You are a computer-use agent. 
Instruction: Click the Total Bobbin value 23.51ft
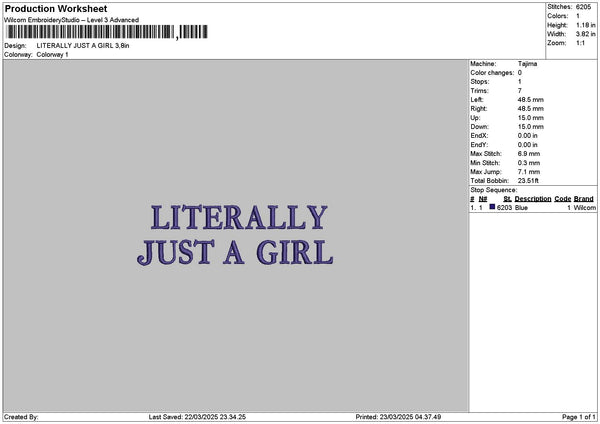point(531,179)
